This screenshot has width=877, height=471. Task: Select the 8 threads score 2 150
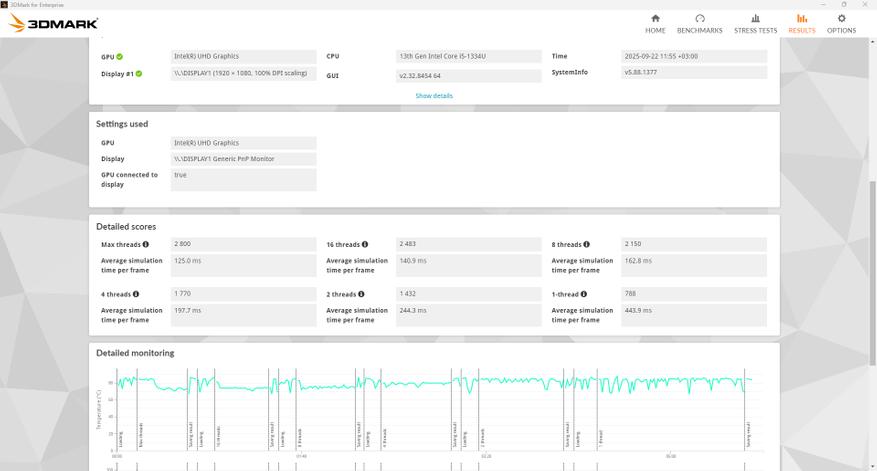point(694,244)
